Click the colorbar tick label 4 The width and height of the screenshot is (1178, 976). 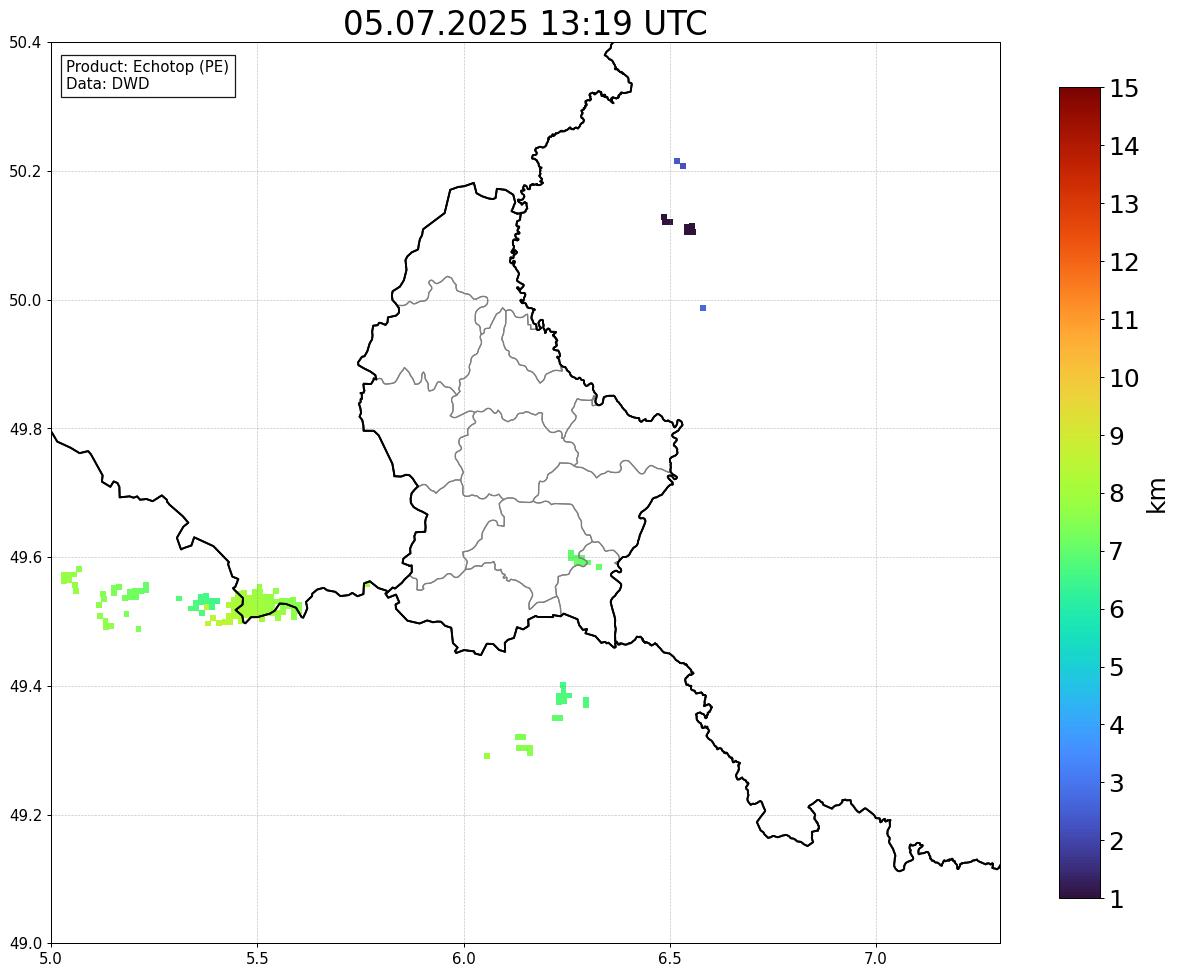(x=1117, y=725)
